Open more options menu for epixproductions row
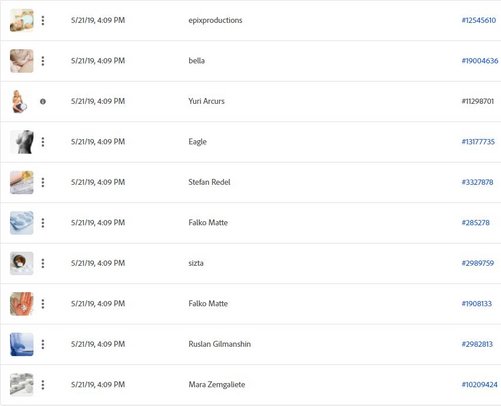The width and height of the screenshot is (501, 406). [43, 20]
